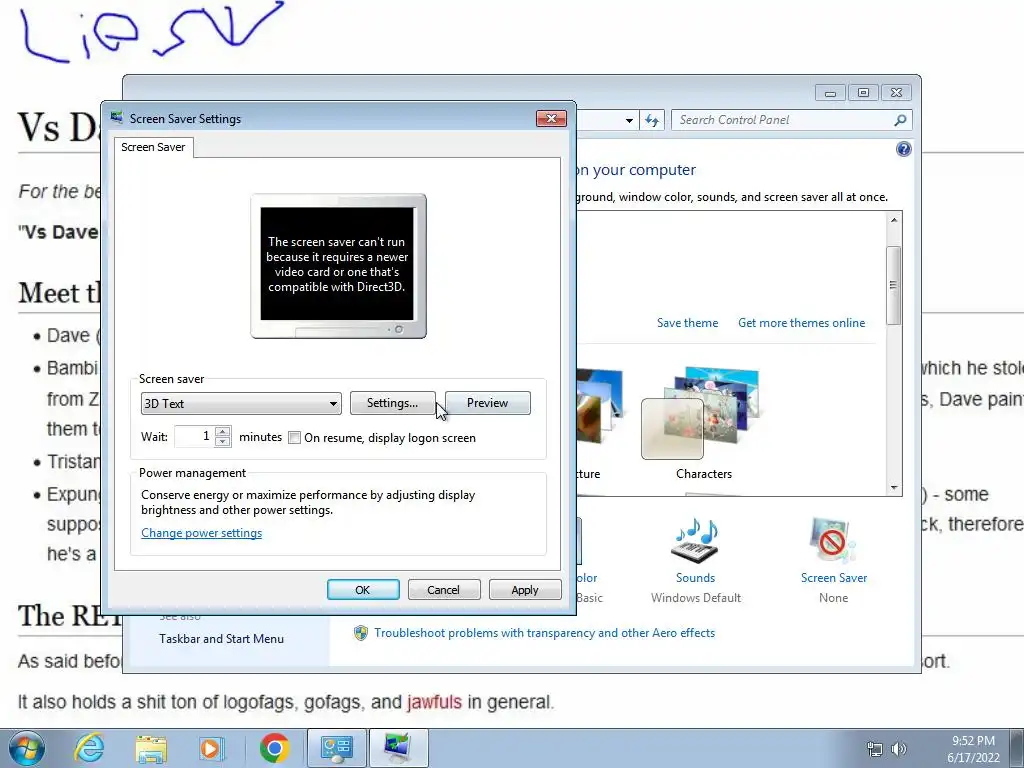Click the screen saver monitor preview
1024x768 pixels.
[338, 266]
